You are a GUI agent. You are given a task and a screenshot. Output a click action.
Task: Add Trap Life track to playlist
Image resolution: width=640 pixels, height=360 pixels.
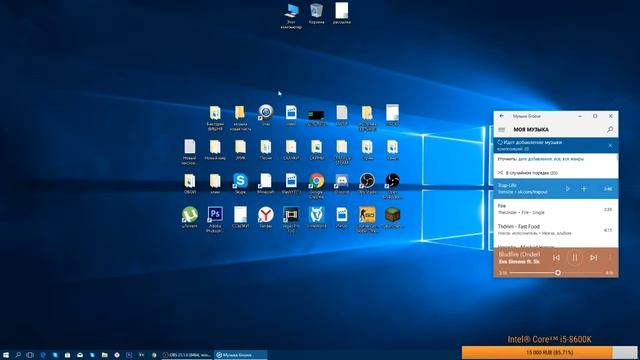[x=584, y=189]
